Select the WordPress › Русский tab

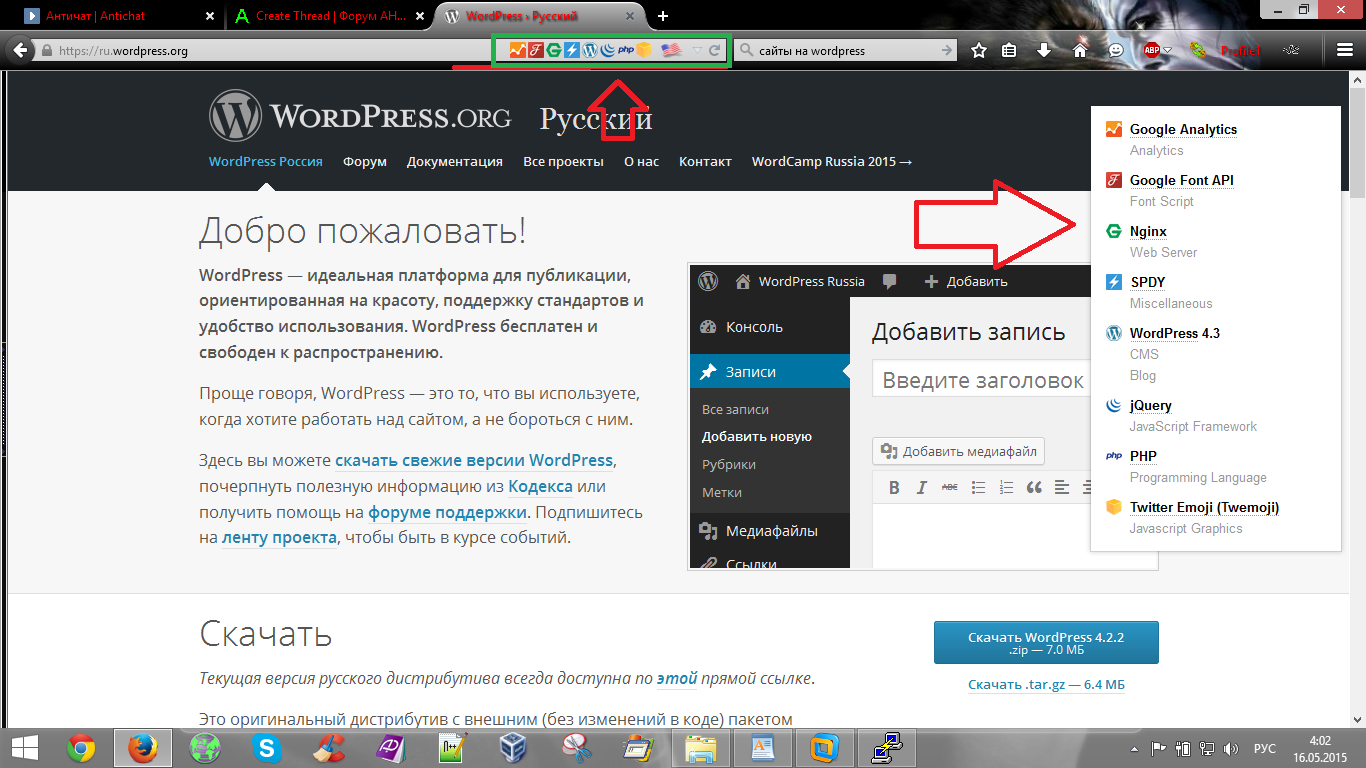[x=541, y=16]
